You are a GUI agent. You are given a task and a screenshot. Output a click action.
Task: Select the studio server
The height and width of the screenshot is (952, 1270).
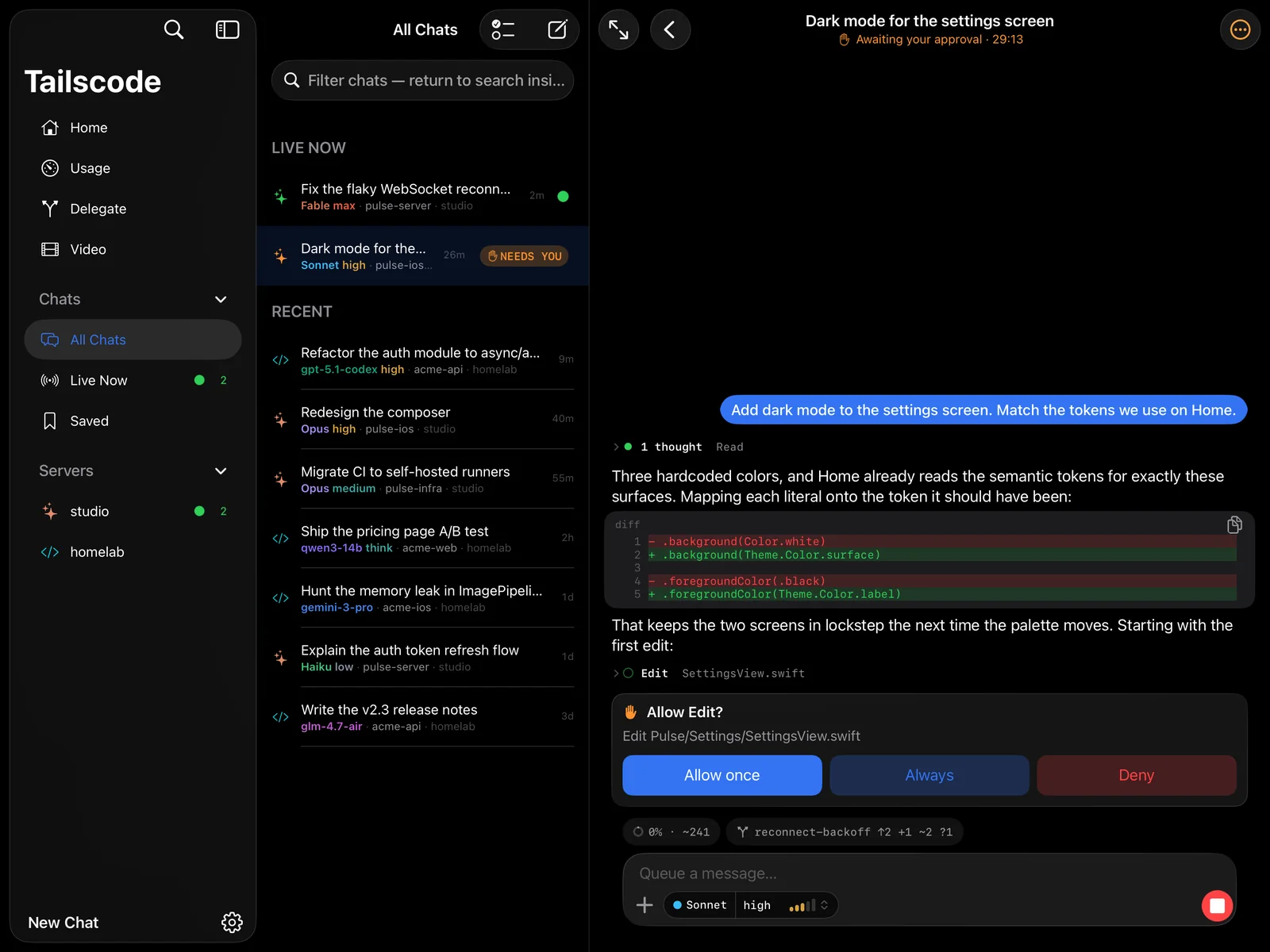click(133, 511)
